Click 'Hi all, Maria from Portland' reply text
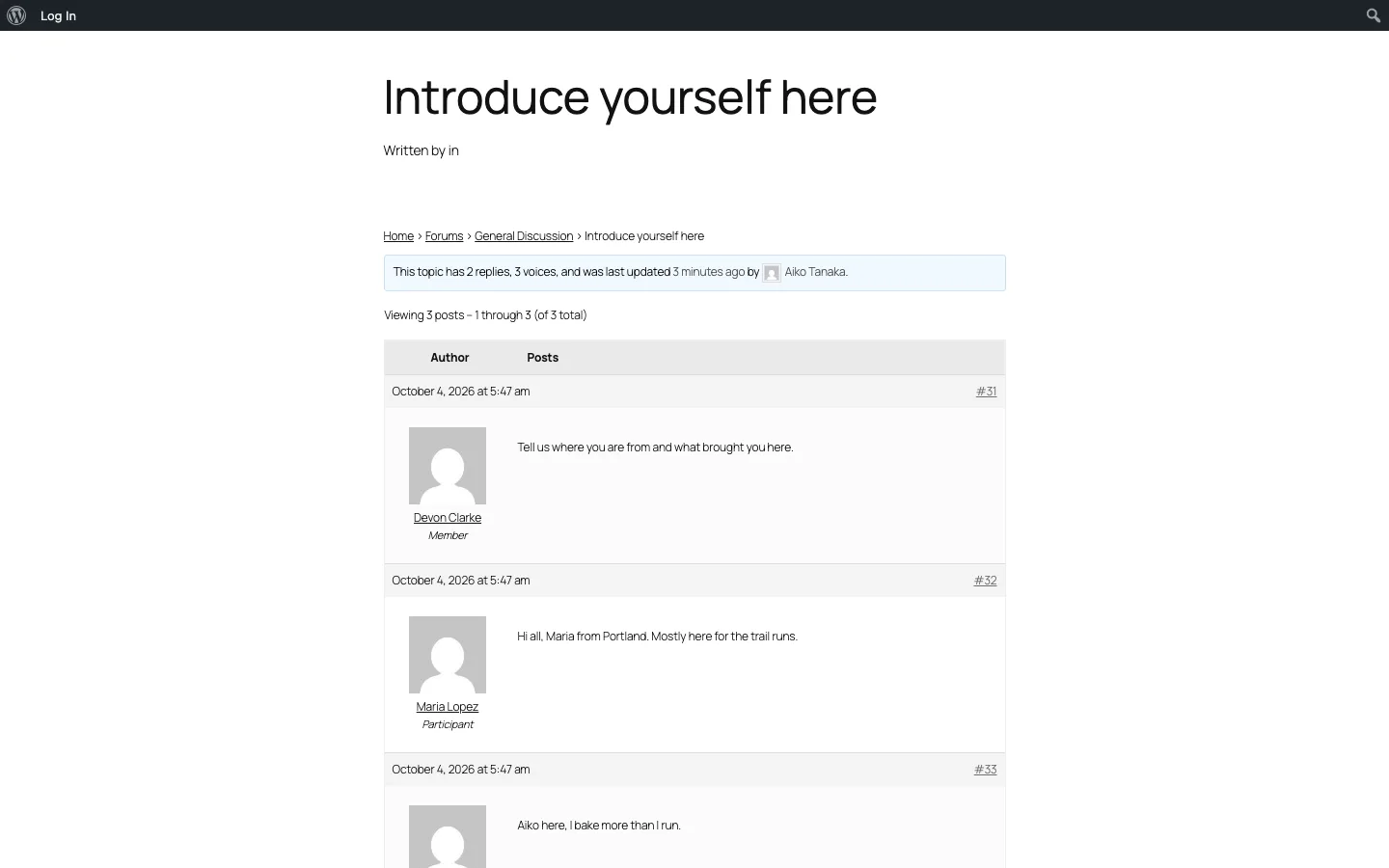Screen dimensions: 1389x868 (x=657, y=637)
